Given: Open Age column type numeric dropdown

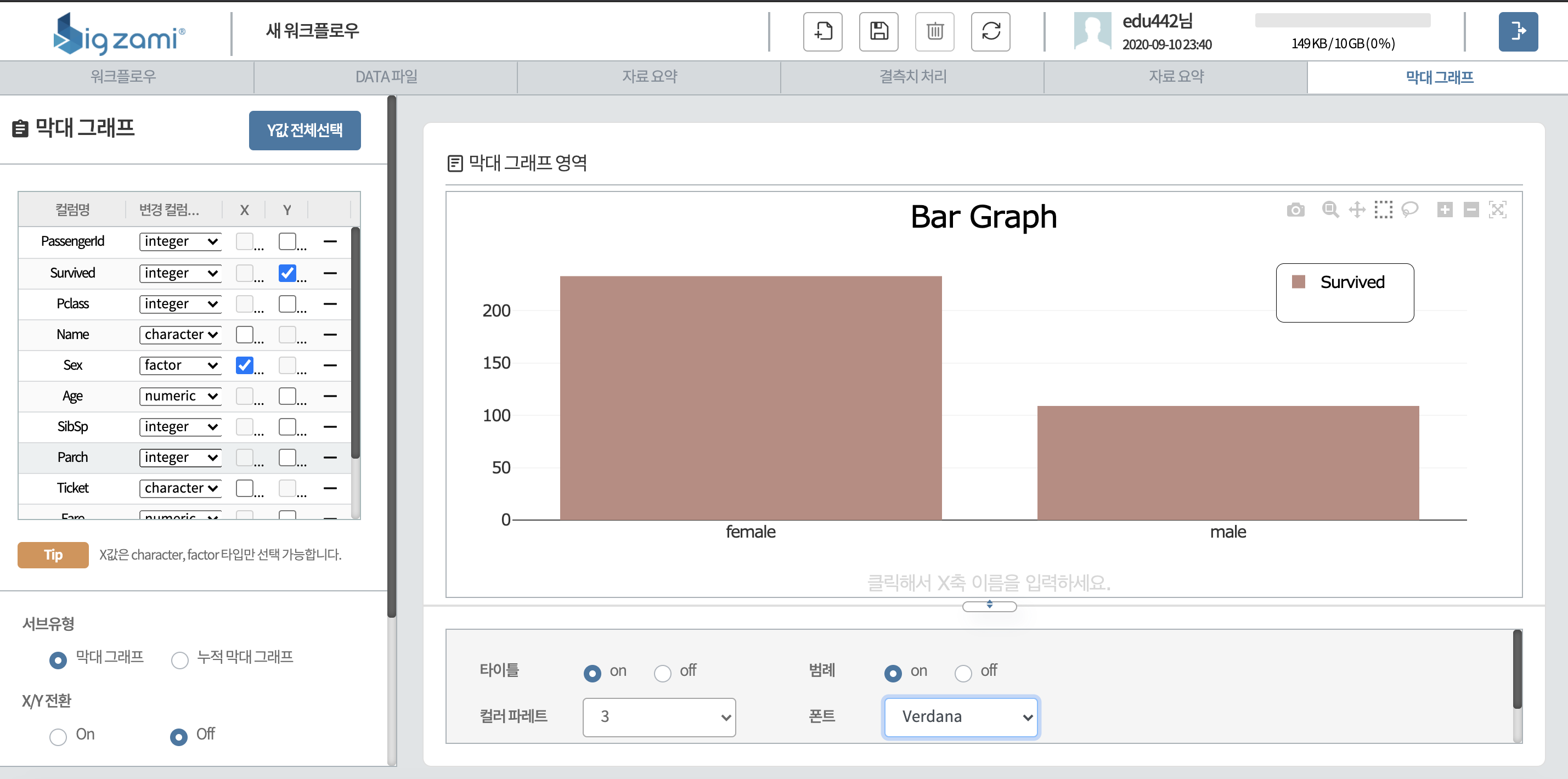Looking at the screenshot, I should (x=180, y=396).
